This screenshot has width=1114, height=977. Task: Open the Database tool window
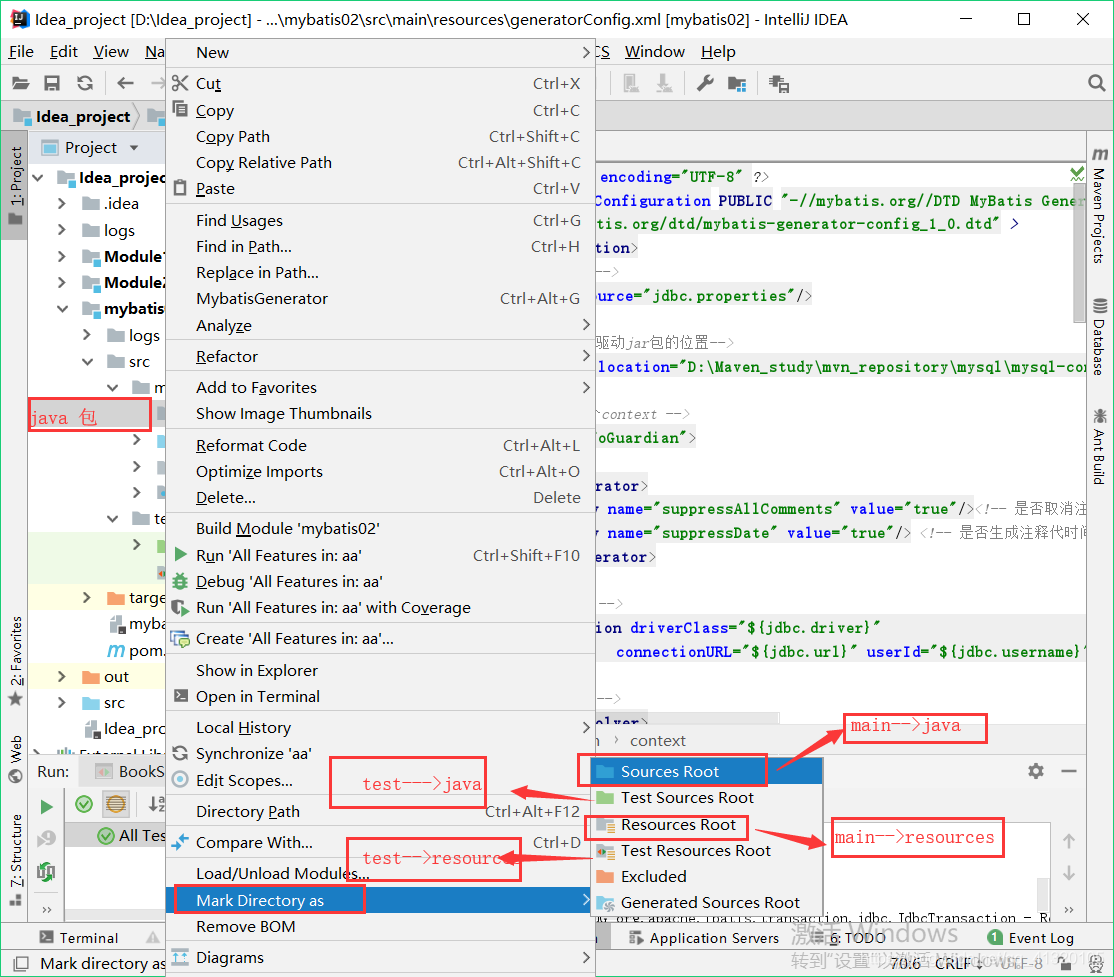pos(1099,337)
